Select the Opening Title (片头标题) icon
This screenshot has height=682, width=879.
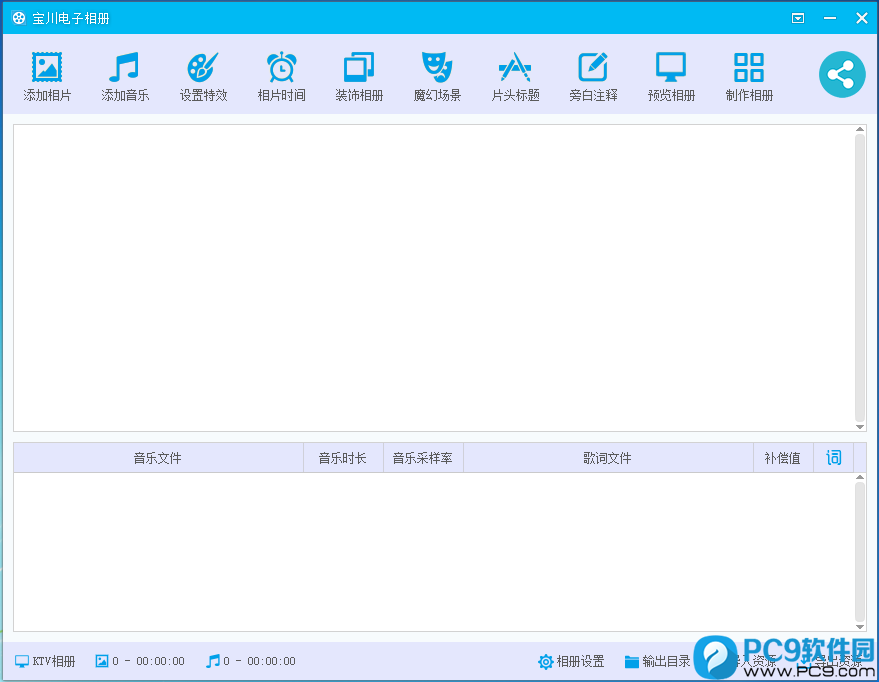tap(515, 68)
